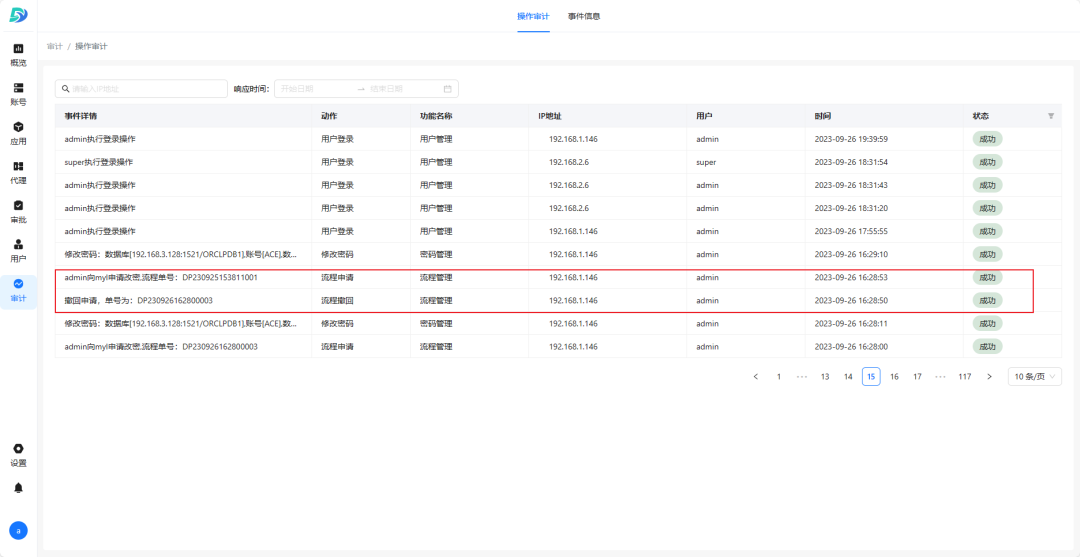Click the search magnifier icon in IP field
This screenshot has height=557, width=1080.
(65, 89)
